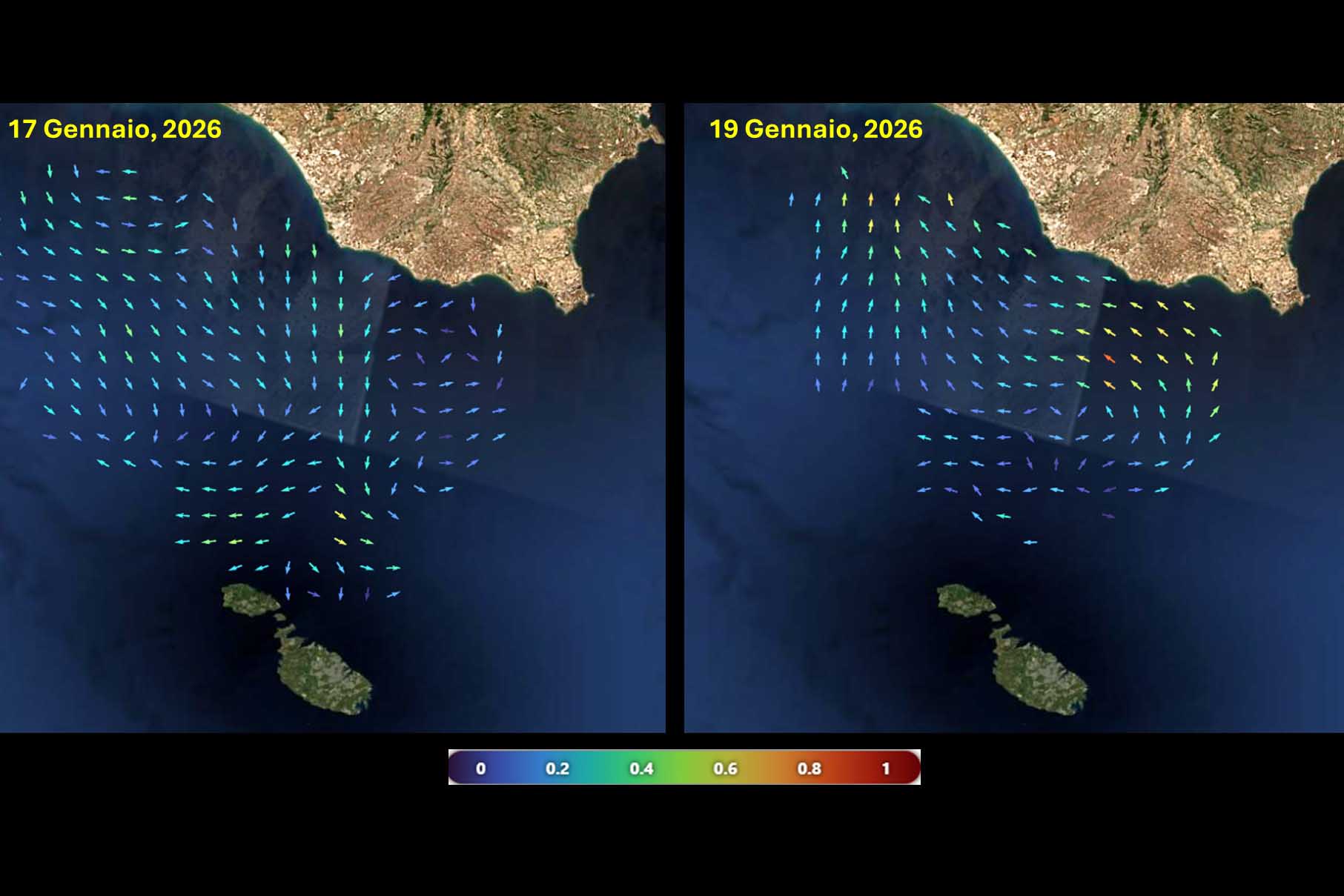Select Gozo island in the 19 Gennaio map

pos(963,599)
